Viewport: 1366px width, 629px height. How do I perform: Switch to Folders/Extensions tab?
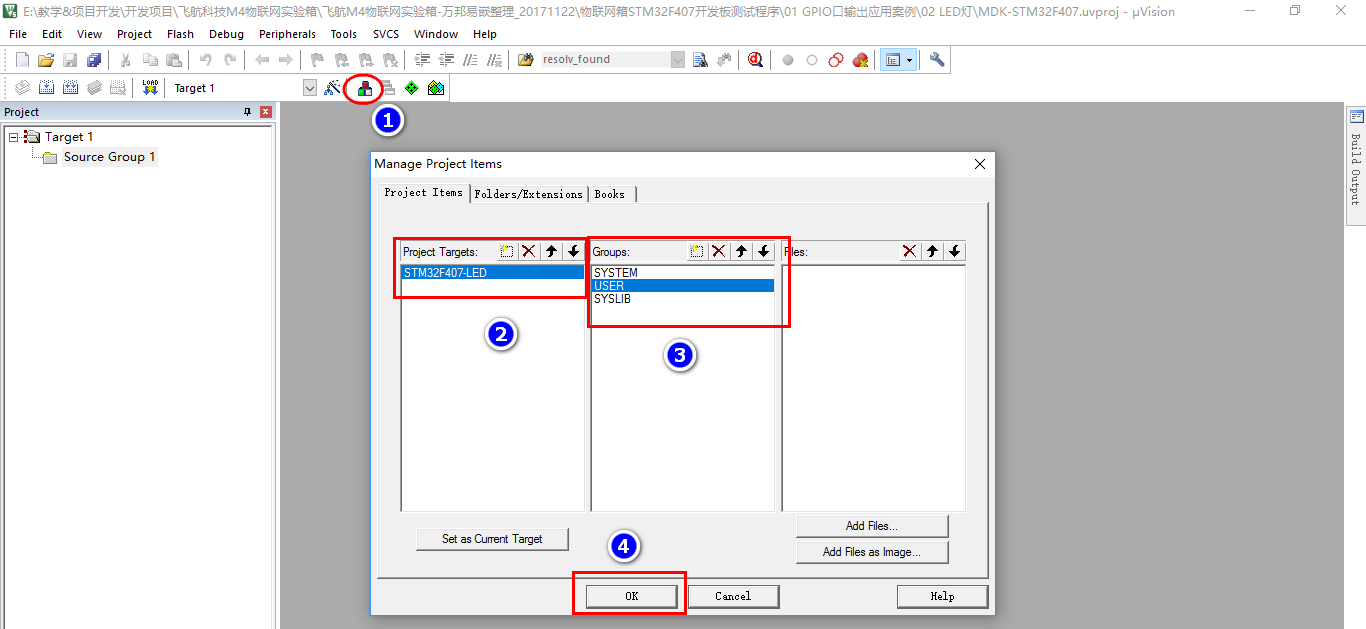coord(528,194)
